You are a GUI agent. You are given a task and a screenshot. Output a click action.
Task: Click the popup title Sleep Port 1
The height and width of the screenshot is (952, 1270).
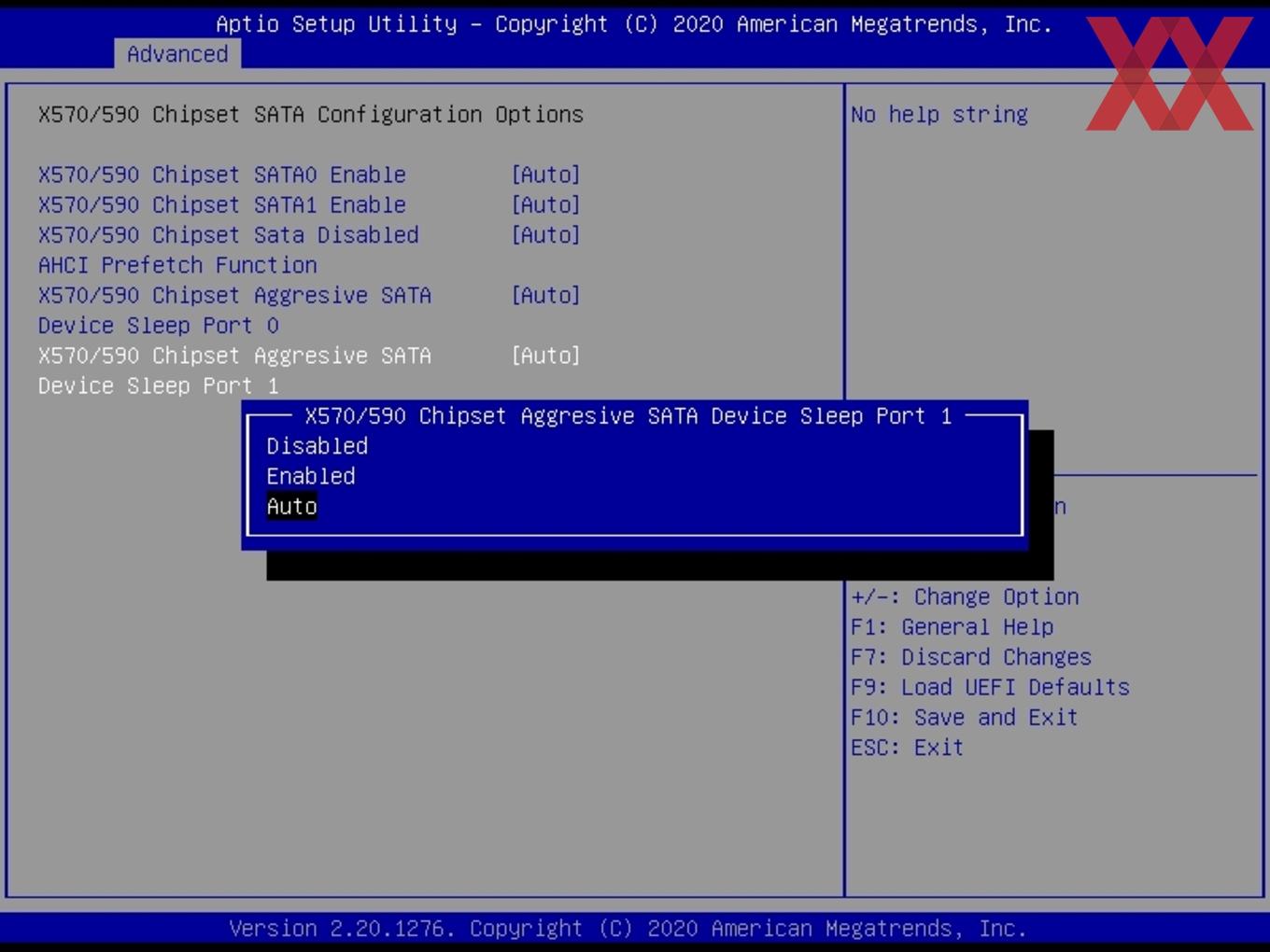click(x=628, y=416)
